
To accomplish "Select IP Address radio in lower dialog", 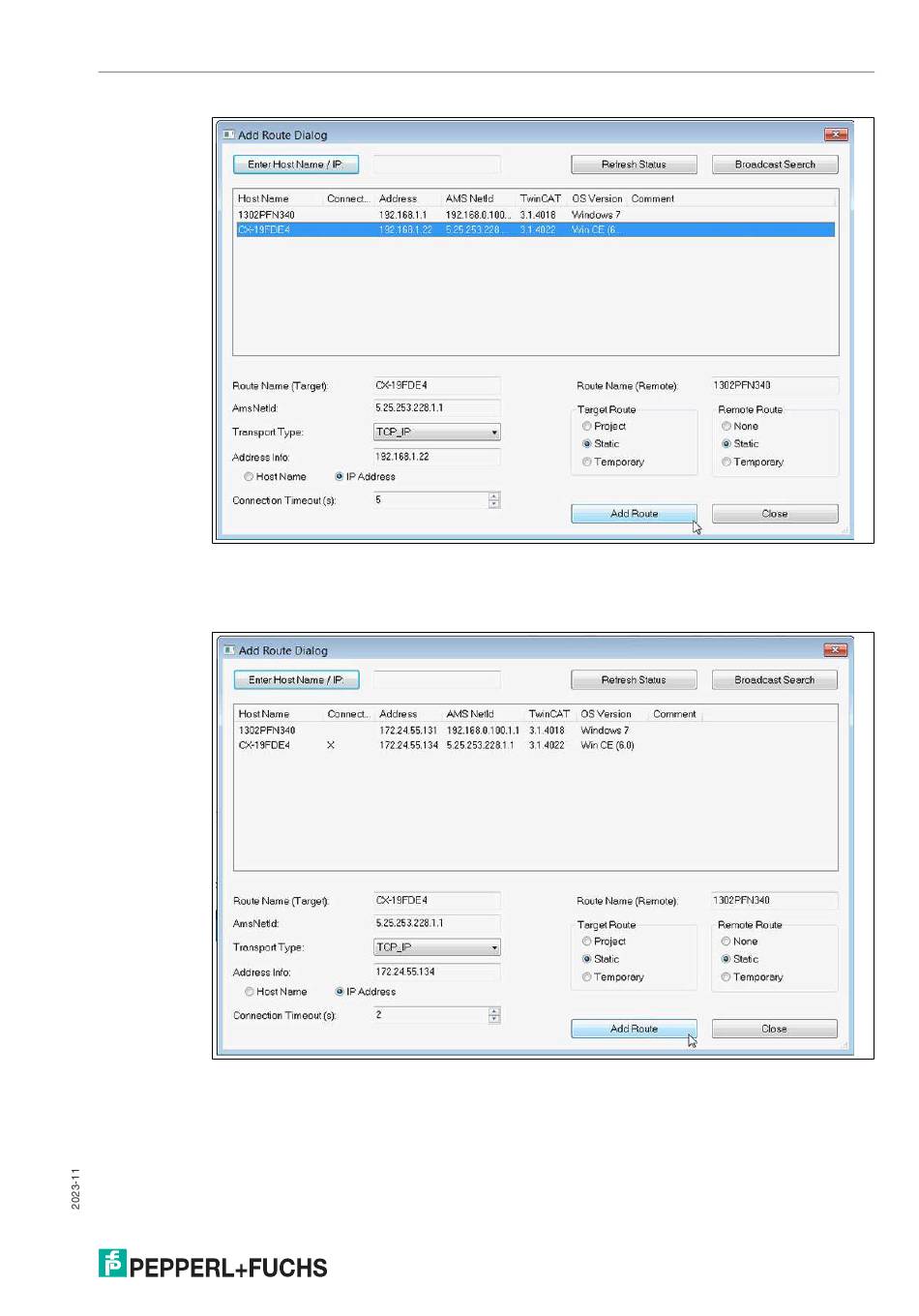I will [x=340, y=992].
